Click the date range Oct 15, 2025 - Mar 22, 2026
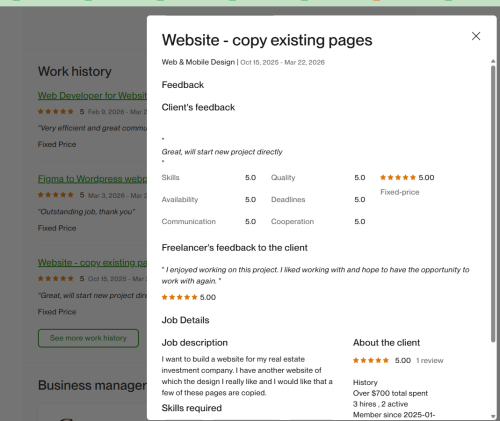500x421 pixels. click(282, 62)
